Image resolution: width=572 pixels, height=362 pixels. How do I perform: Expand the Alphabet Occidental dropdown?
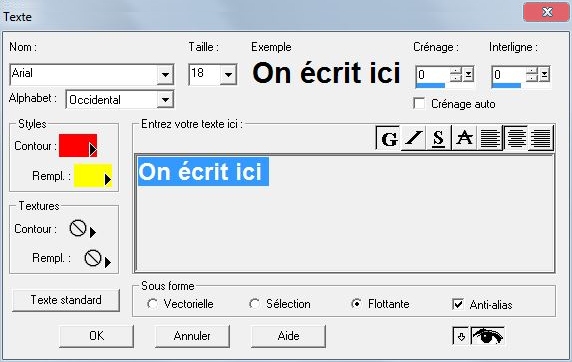coord(165,99)
